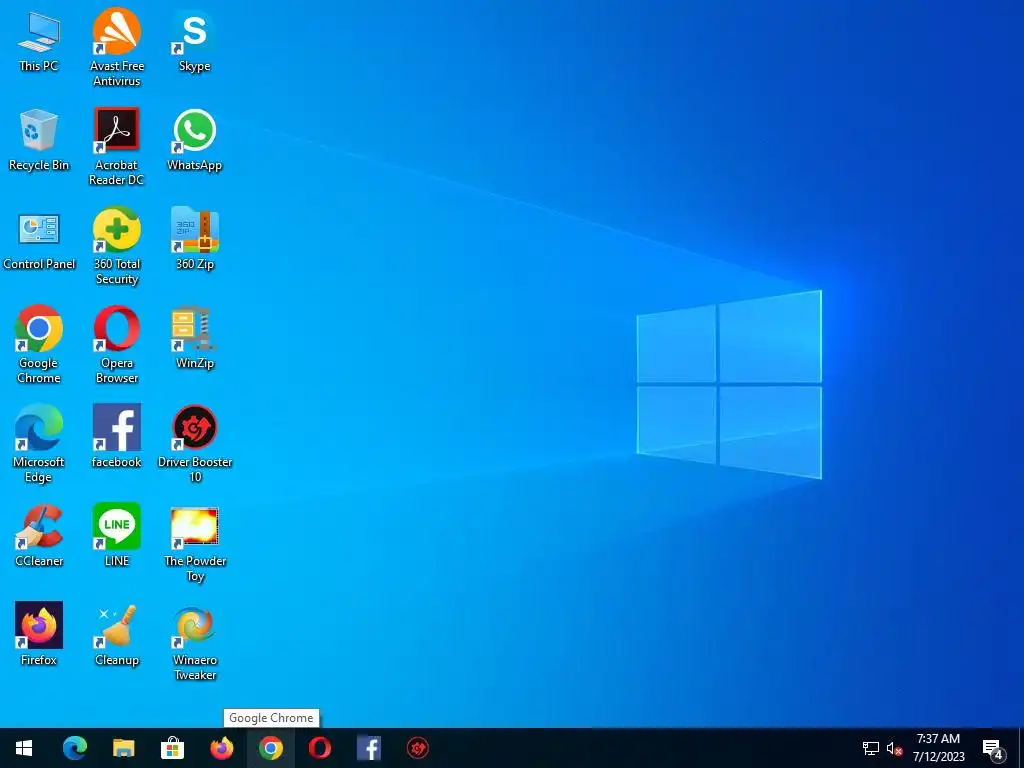This screenshot has width=1024, height=768.
Task: Select Winaero Tweaker desktop shortcut
Action: tap(195, 643)
